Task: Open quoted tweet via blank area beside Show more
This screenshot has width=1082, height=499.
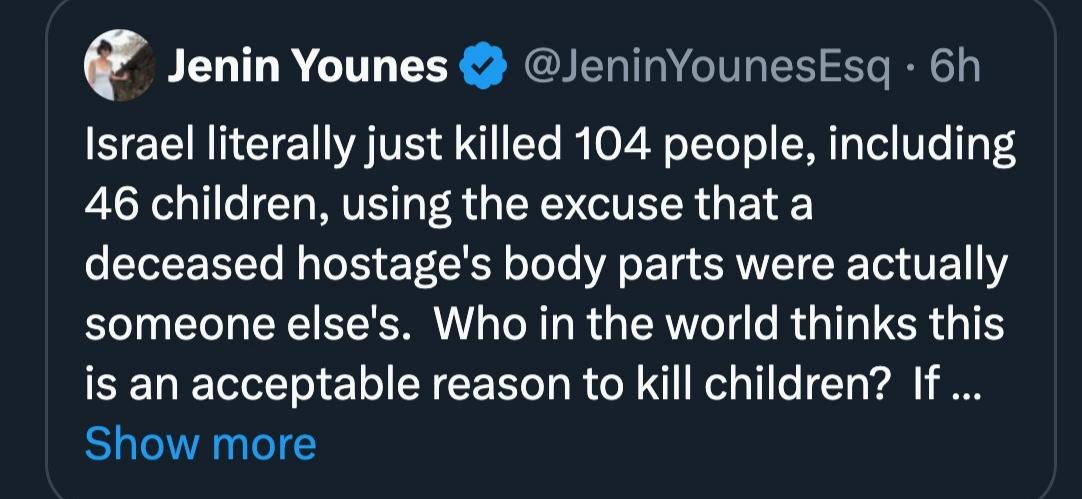Action: [650, 442]
